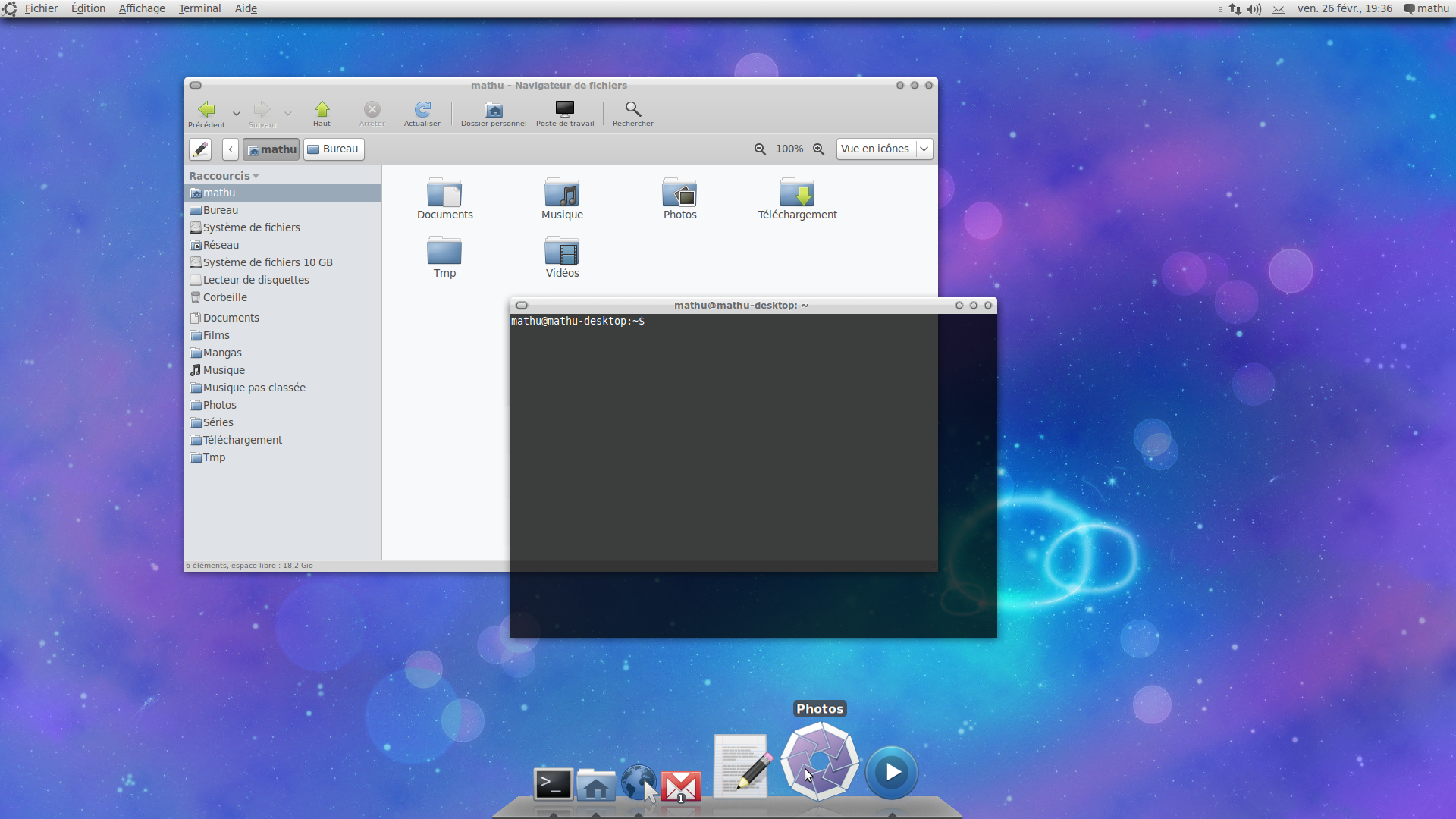
Task: Open the Séries bookmark
Action: 283,423
